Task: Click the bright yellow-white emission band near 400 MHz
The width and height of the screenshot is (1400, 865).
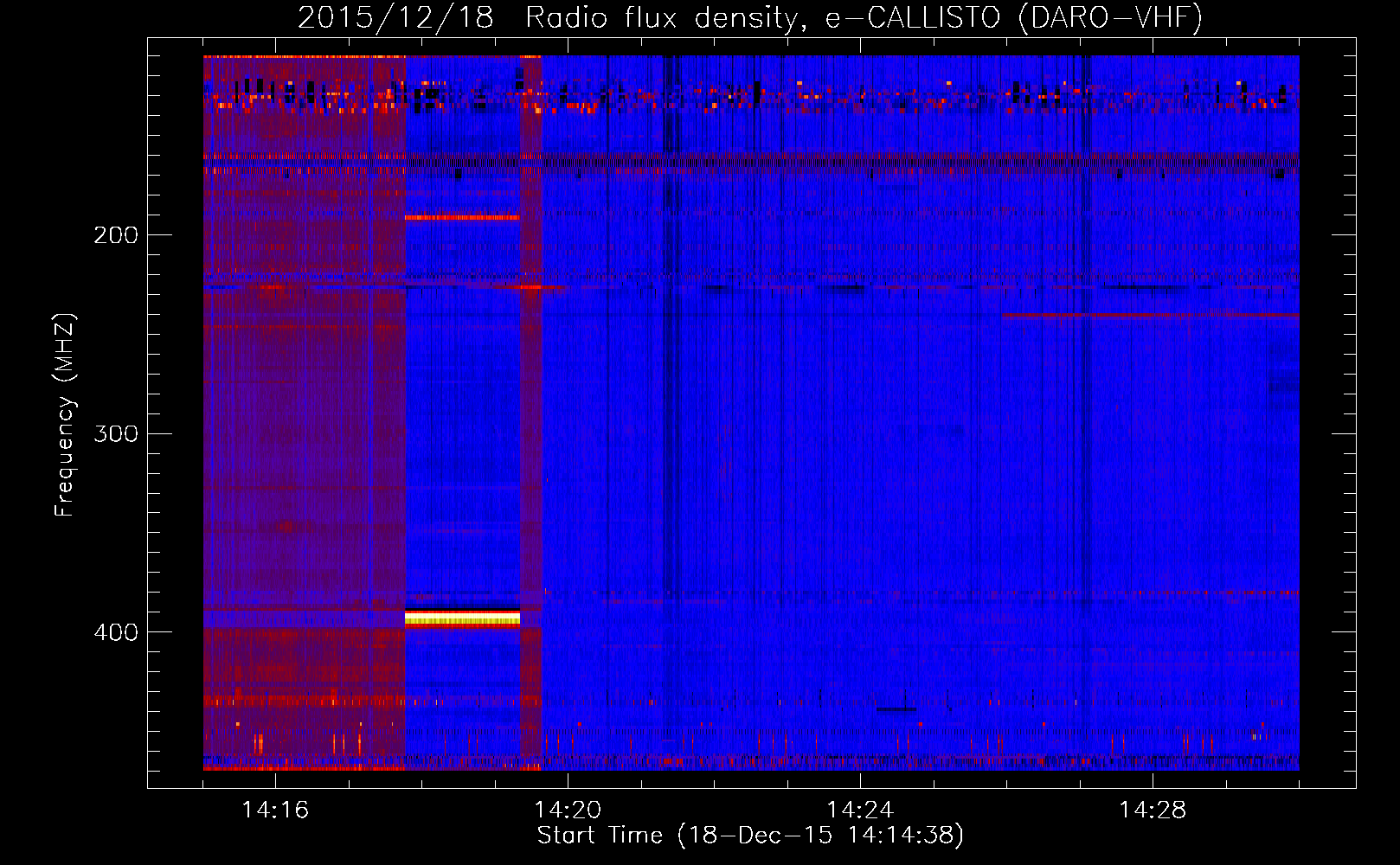Action: (462, 618)
